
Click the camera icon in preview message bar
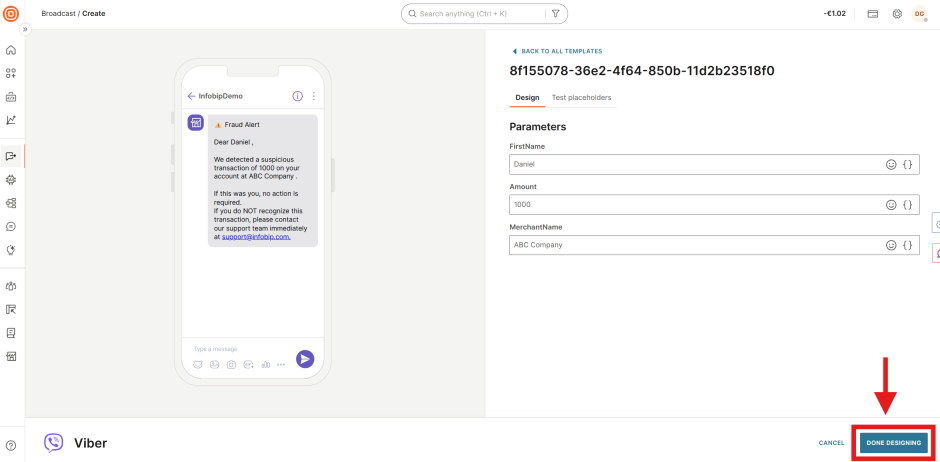click(231, 364)
